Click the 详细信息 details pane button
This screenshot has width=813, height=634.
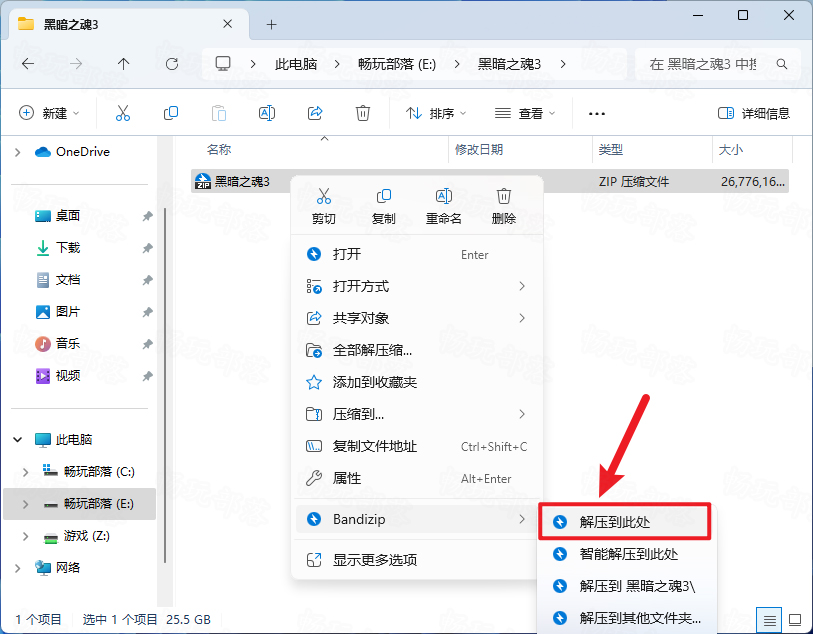(x=753, y=113)
